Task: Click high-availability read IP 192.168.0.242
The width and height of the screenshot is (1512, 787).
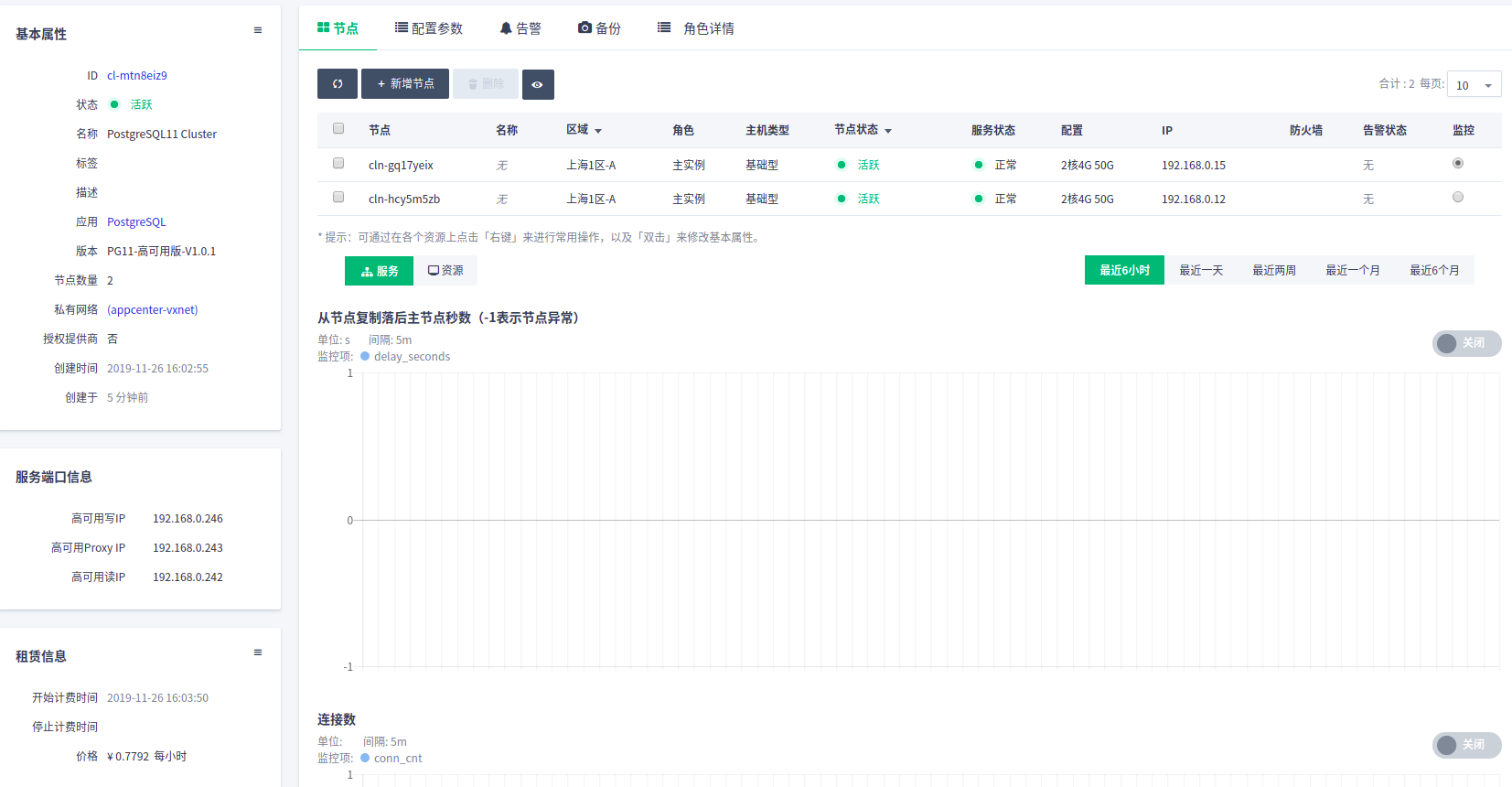Action: [x=188, y=577]
